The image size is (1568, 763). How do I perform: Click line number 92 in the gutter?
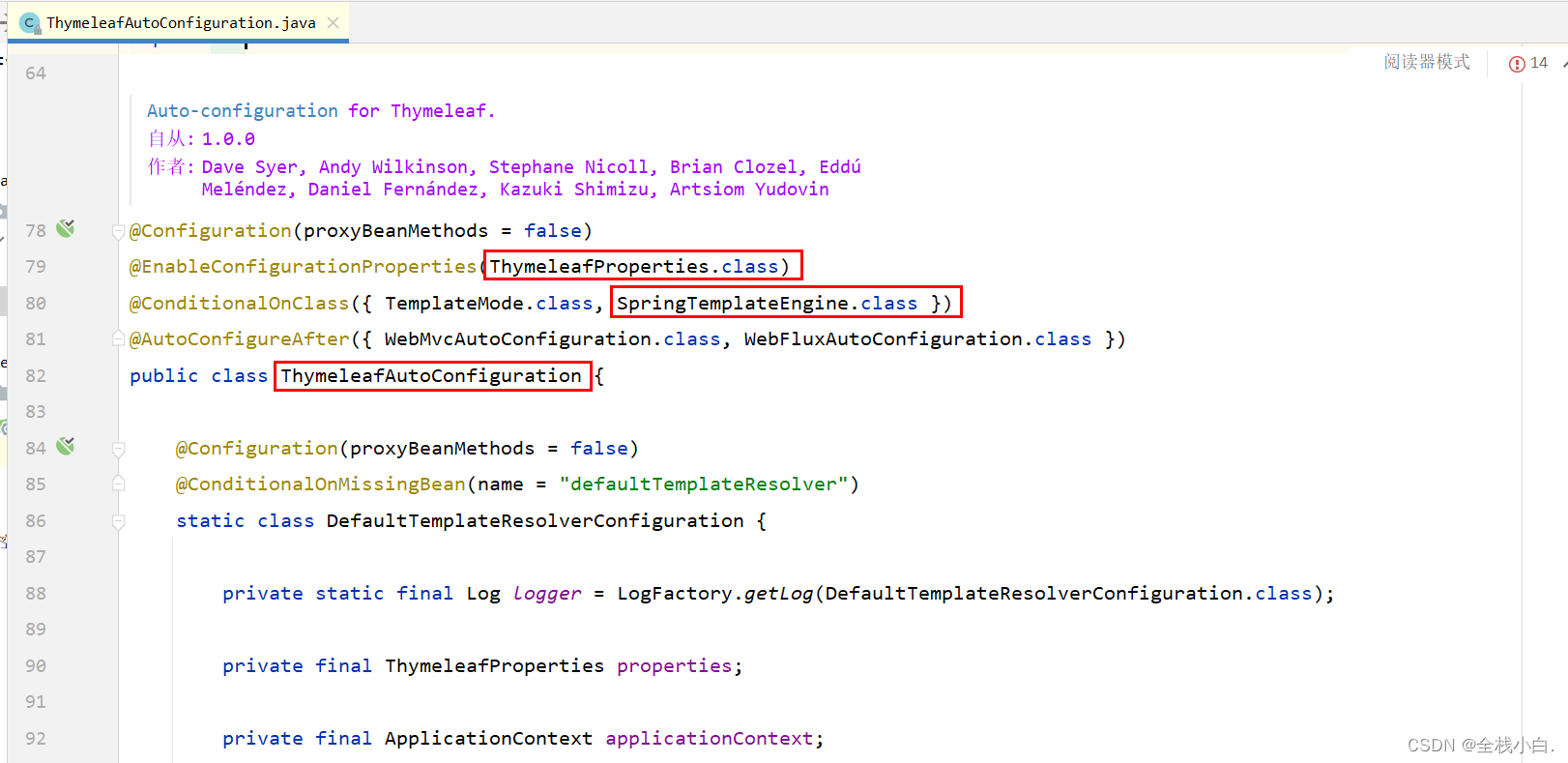[36, 739]
